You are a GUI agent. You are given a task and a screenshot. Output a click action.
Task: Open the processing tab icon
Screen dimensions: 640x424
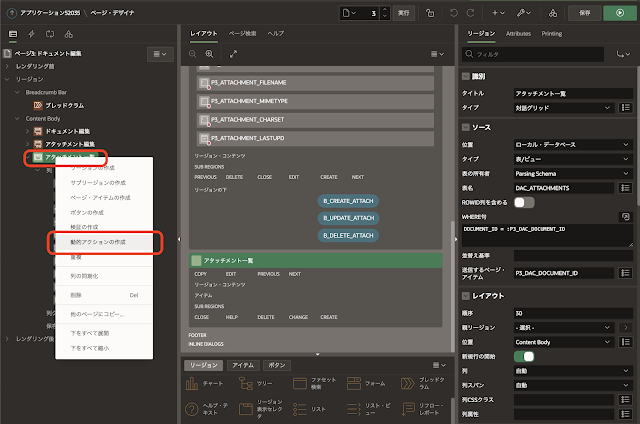click(50, 34)
